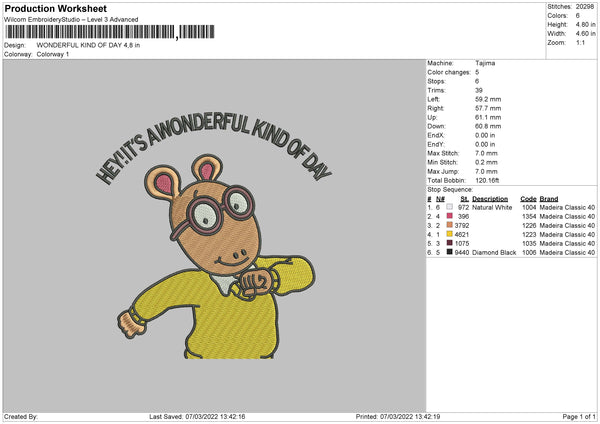Click the 'St.' column header
Viewport: 600px width, 424px height.
pos(465,199)
